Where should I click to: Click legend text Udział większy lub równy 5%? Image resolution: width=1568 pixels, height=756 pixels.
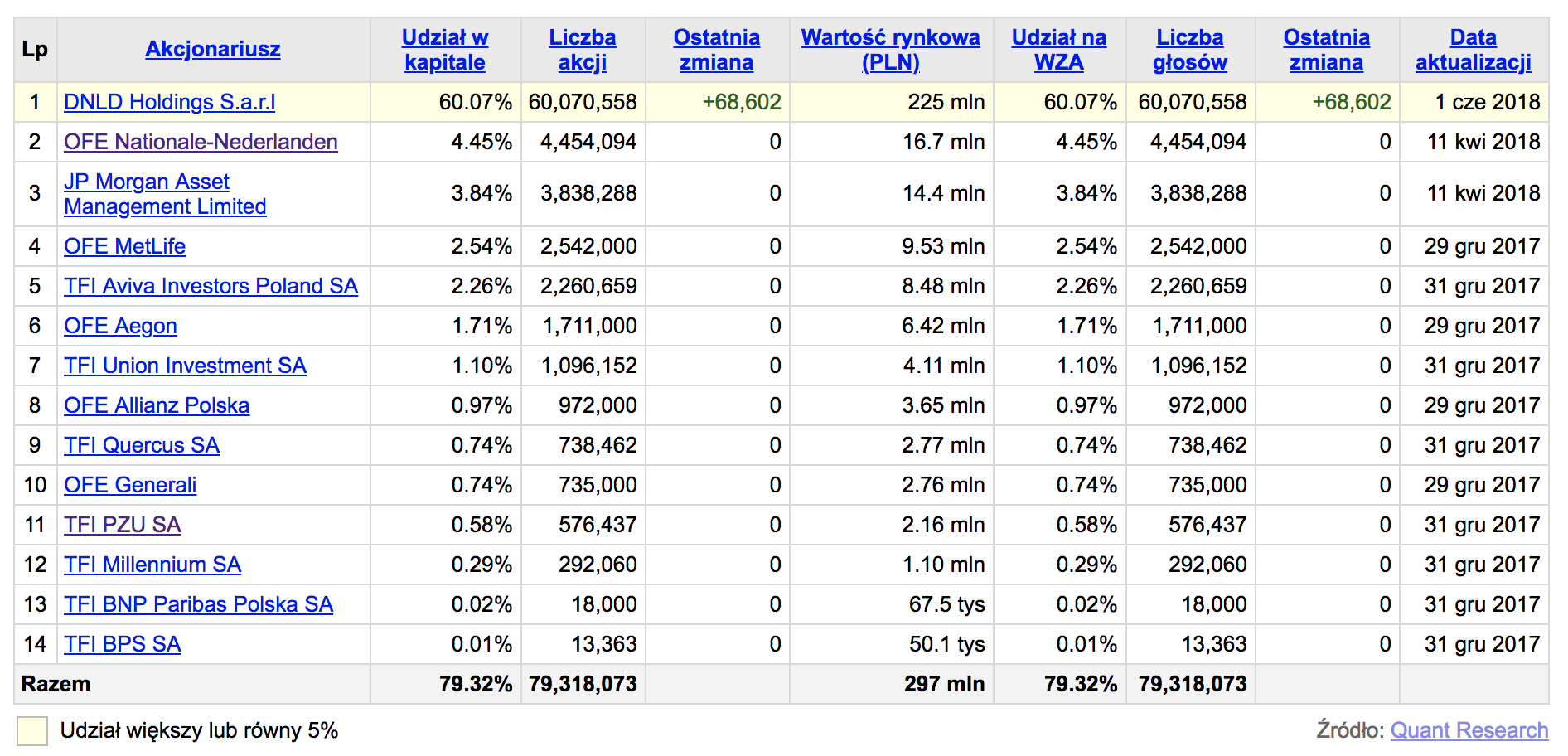tap(199, 730)
